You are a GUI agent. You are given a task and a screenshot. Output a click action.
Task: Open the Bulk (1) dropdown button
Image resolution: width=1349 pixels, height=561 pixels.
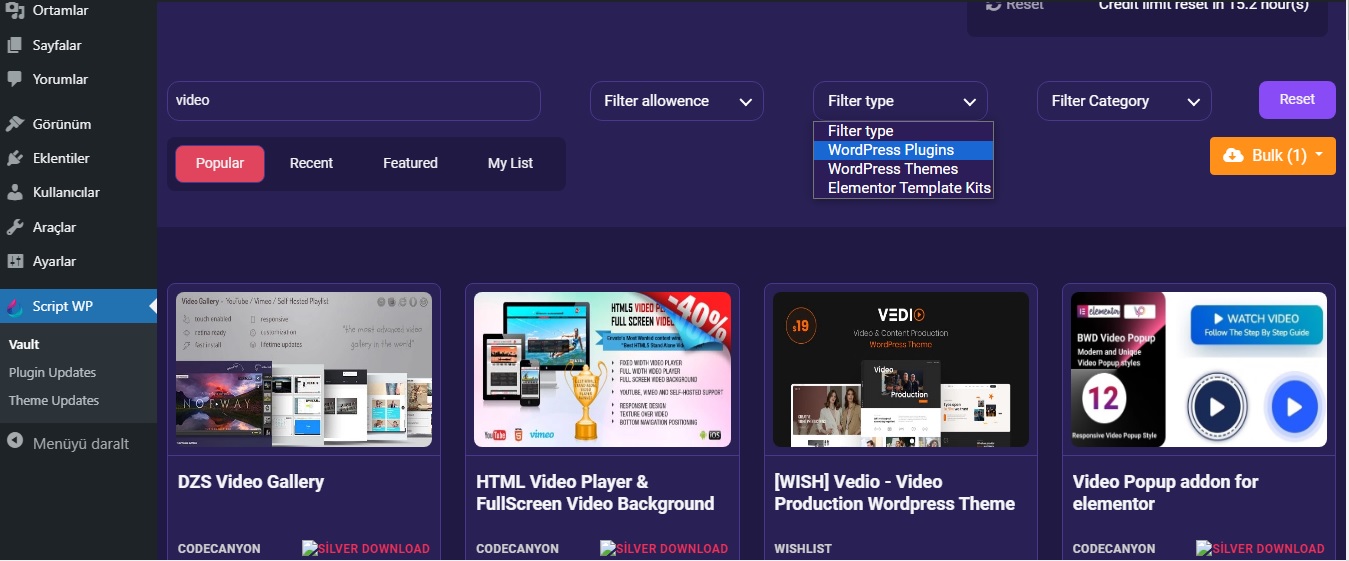(1273, 156)
